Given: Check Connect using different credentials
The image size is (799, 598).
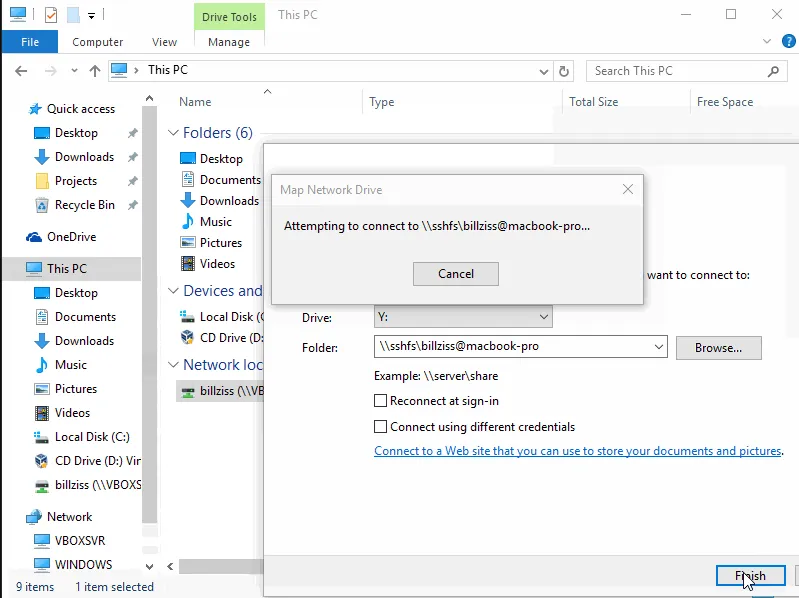Looking at the screenshot, I should coord(380,427).
